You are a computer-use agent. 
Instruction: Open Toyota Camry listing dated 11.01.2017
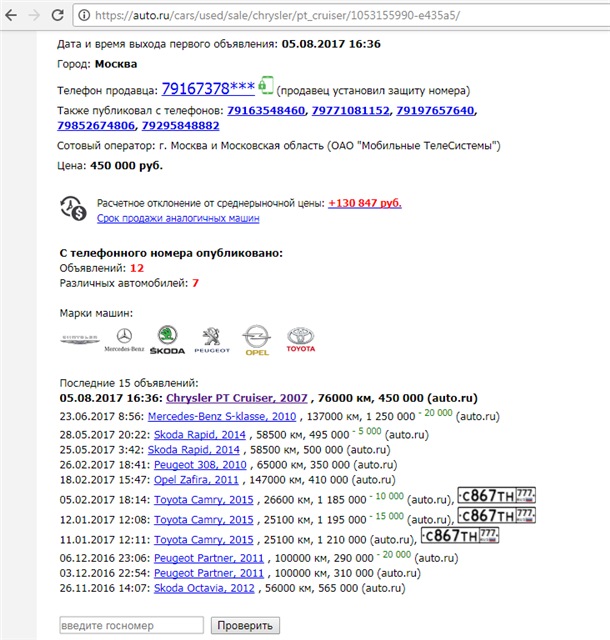[204, 540]
